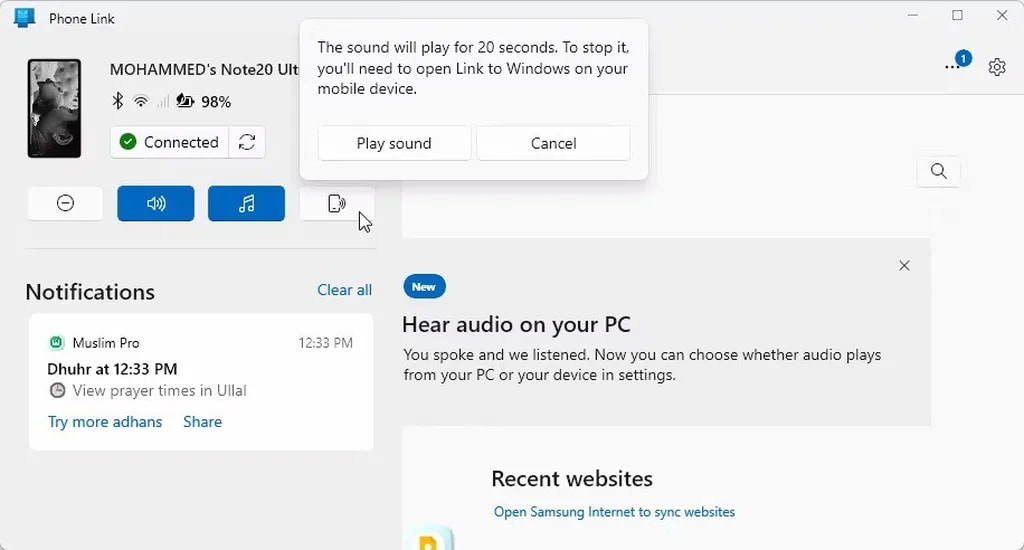Toggle Do Not Disturb on the phone
The height and width of the screenshot is (550, 1024).
(65, 203)
